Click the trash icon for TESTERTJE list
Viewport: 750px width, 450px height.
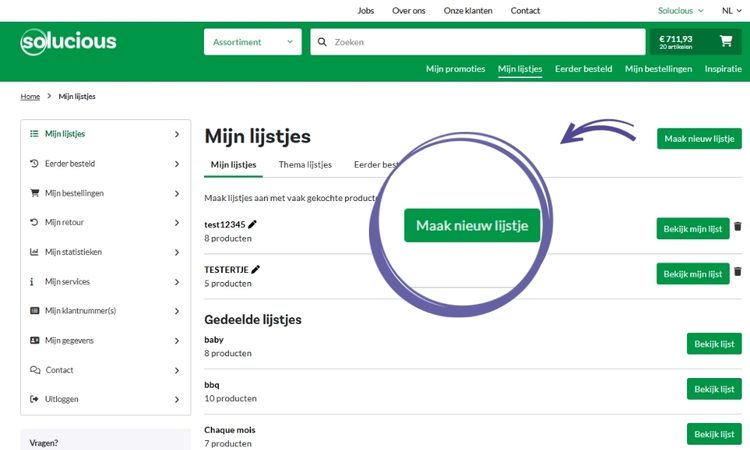point(737,271)
